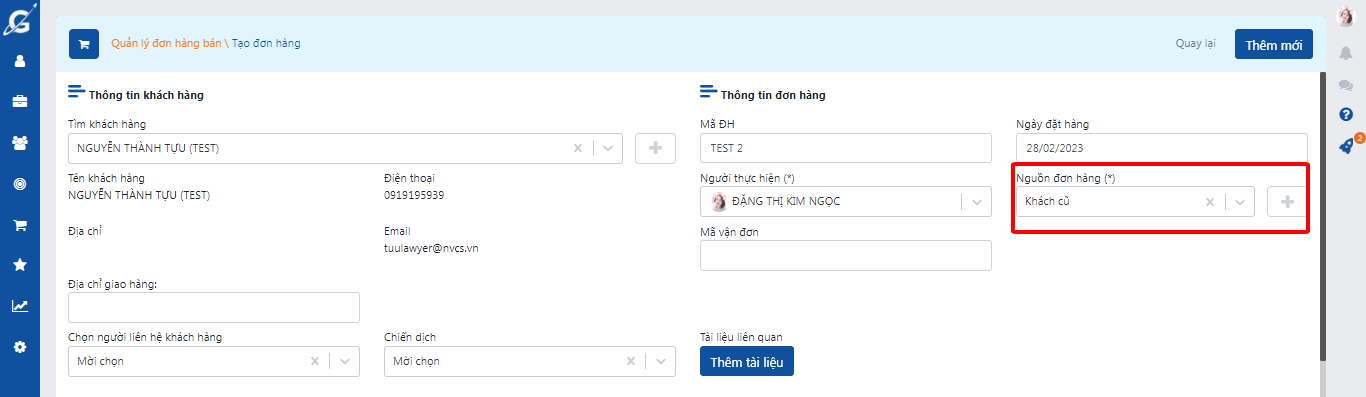Open the chat messages icon
This screenshot has width=1366, height=397.
coord(1346,85)
